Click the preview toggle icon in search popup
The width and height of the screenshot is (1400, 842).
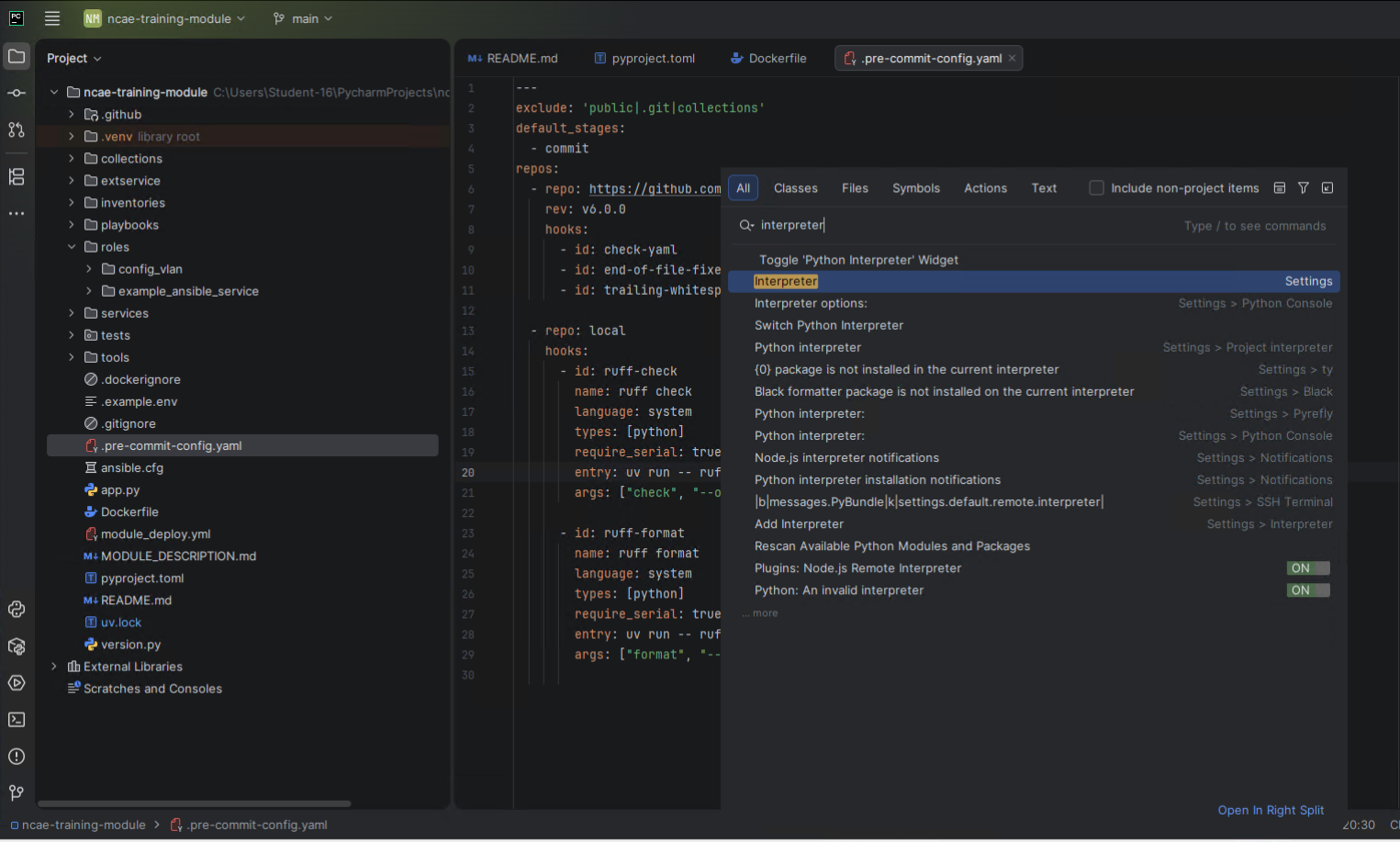tap(1327, 188)
